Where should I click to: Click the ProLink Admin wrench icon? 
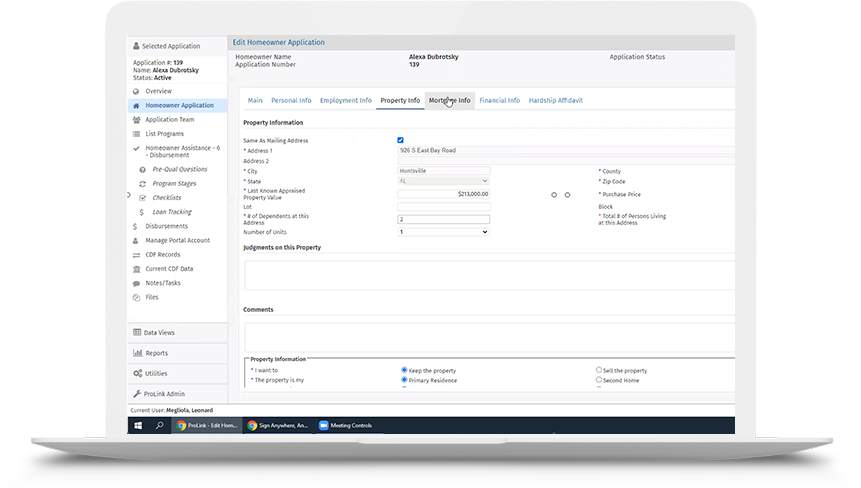[x=136, y=394]
